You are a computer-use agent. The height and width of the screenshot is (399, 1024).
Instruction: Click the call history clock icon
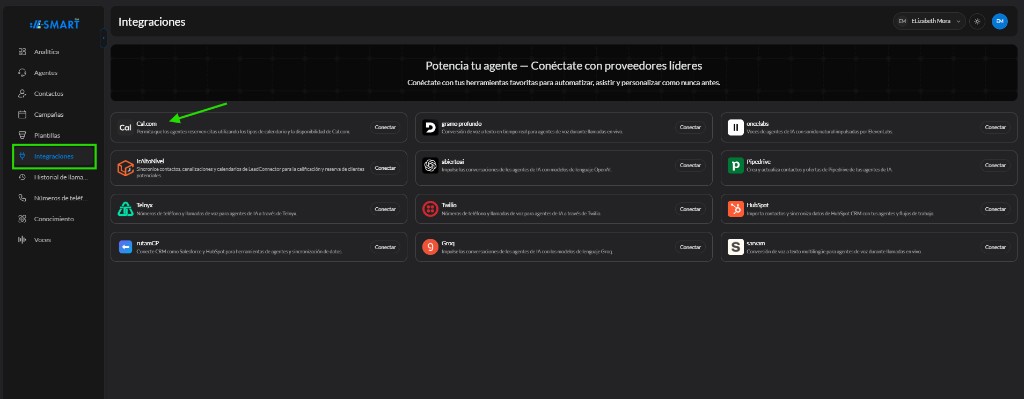click(x=22, y=177)
